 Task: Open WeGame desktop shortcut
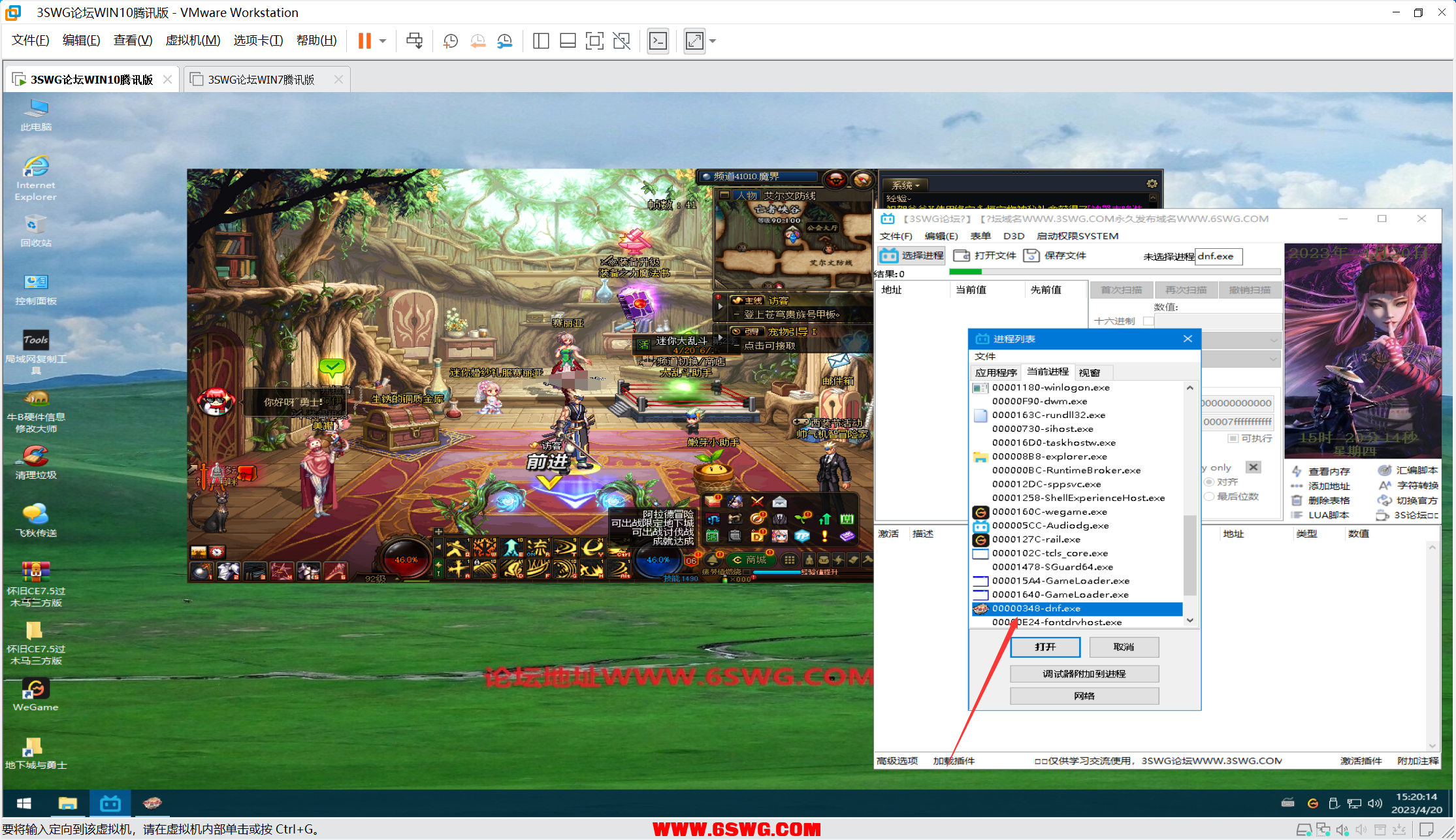35,695
